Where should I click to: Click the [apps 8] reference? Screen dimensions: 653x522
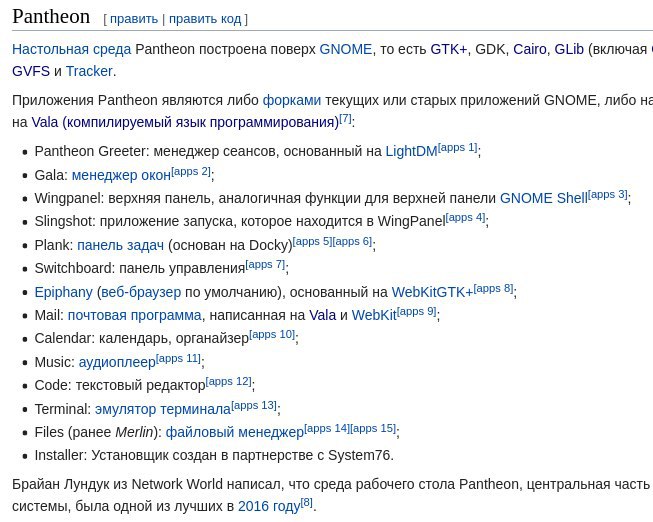point(493,289)
